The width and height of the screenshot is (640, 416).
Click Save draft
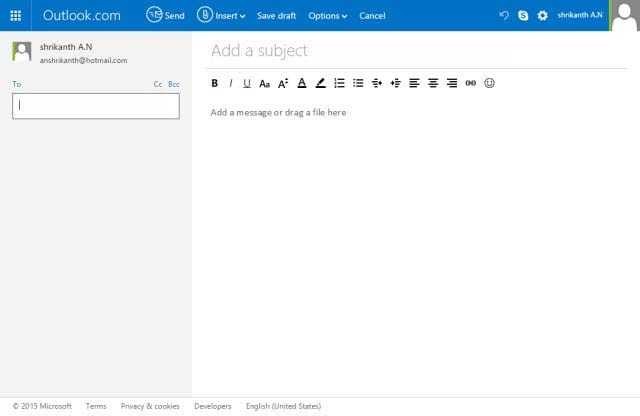point(276,16)
